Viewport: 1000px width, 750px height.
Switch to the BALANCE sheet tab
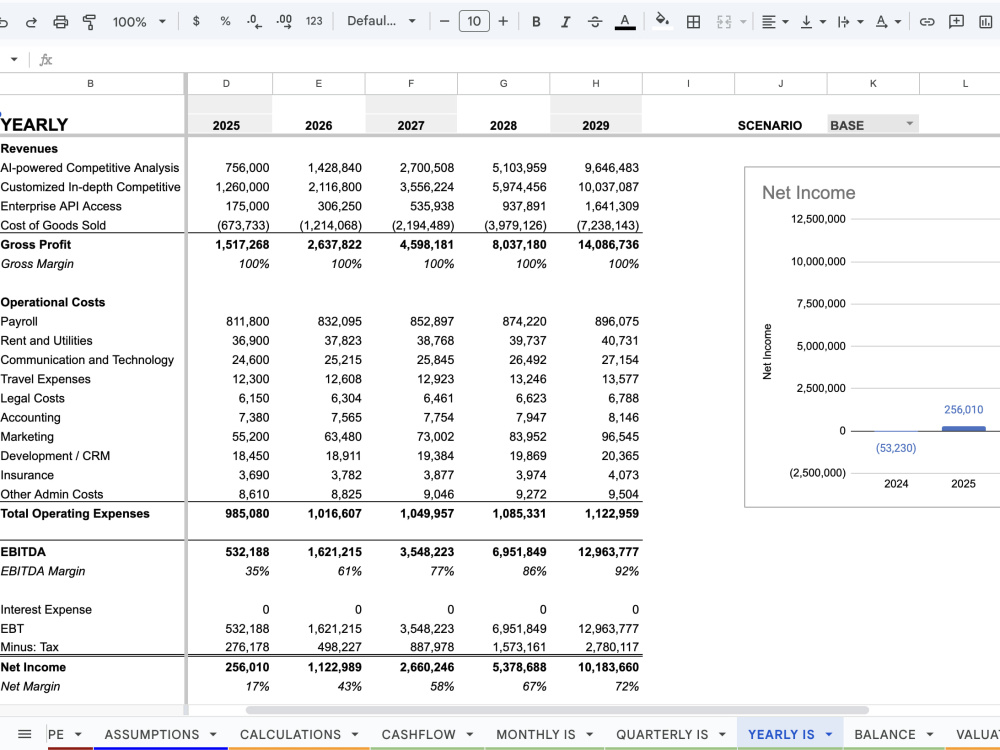point(885,734)
